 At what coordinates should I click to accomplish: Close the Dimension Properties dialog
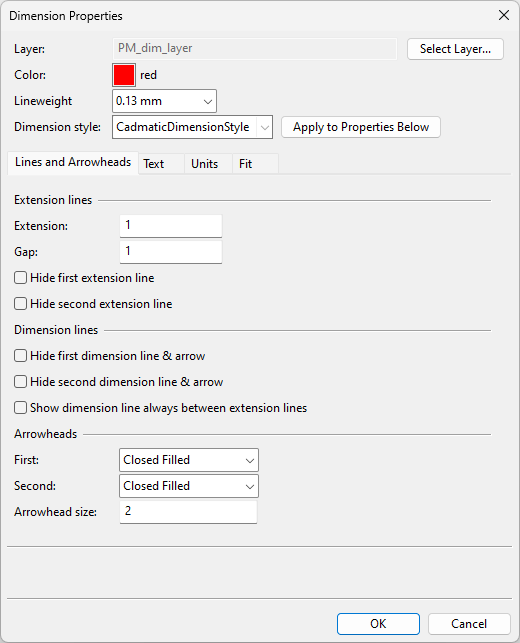point(504,16)
